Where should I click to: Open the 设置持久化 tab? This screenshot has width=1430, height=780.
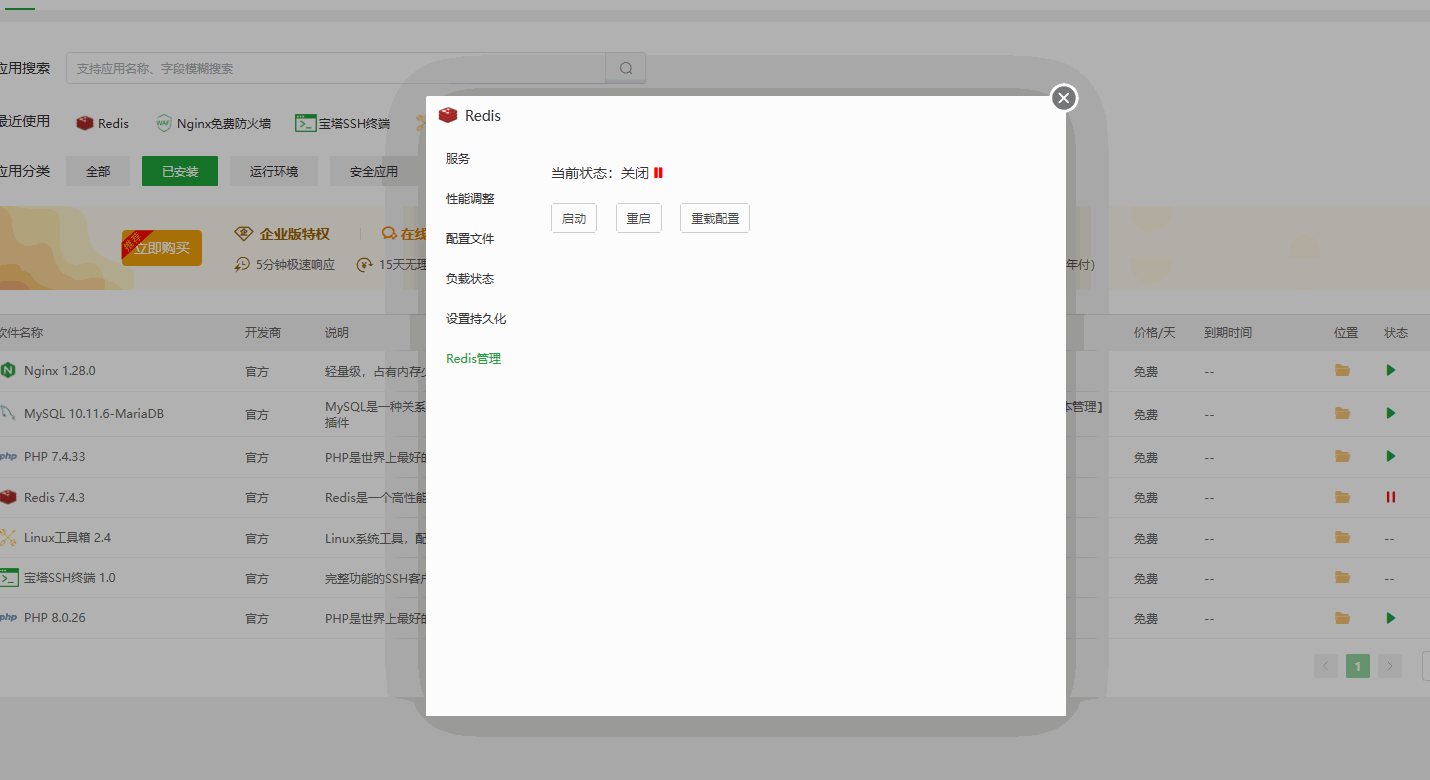[x=476, y=319]
